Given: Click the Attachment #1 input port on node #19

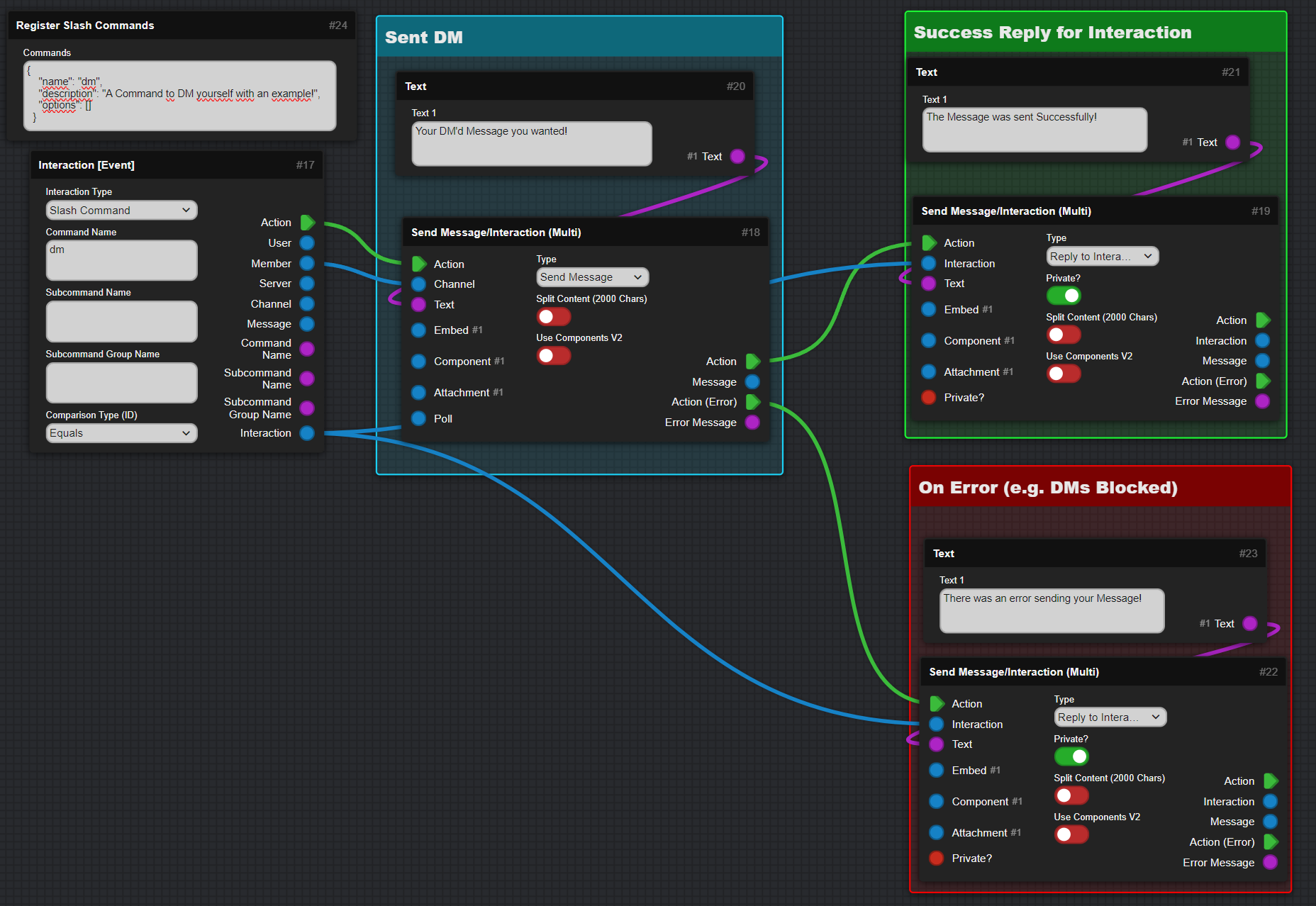Looking at the screenshot, I should [x=929, y=372].
